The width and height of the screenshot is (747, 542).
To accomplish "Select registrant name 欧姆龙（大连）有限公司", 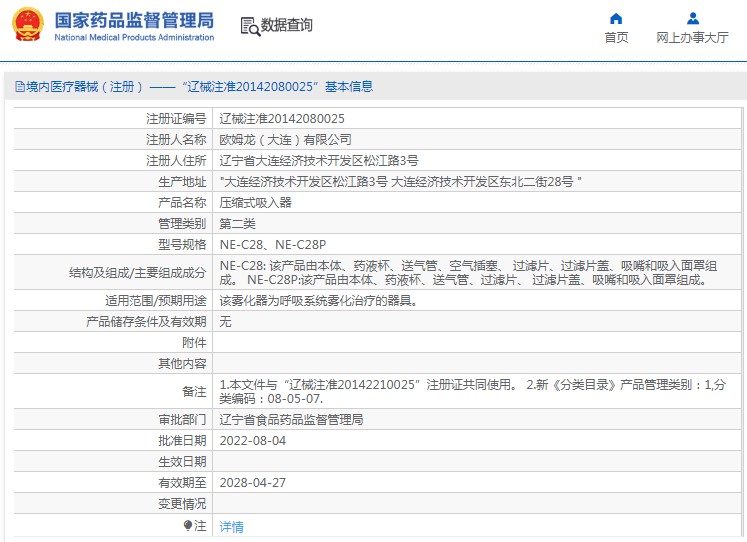I will click(x=285, y=140).
